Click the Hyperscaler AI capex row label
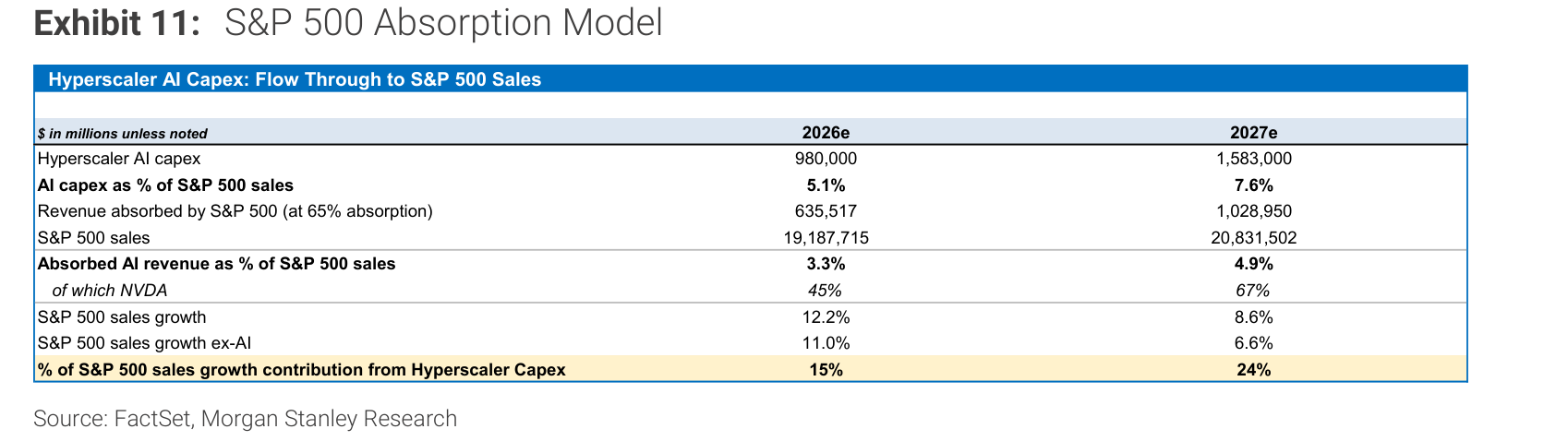The width and height of the screenshot is (1568, 441). click(119, 159)
